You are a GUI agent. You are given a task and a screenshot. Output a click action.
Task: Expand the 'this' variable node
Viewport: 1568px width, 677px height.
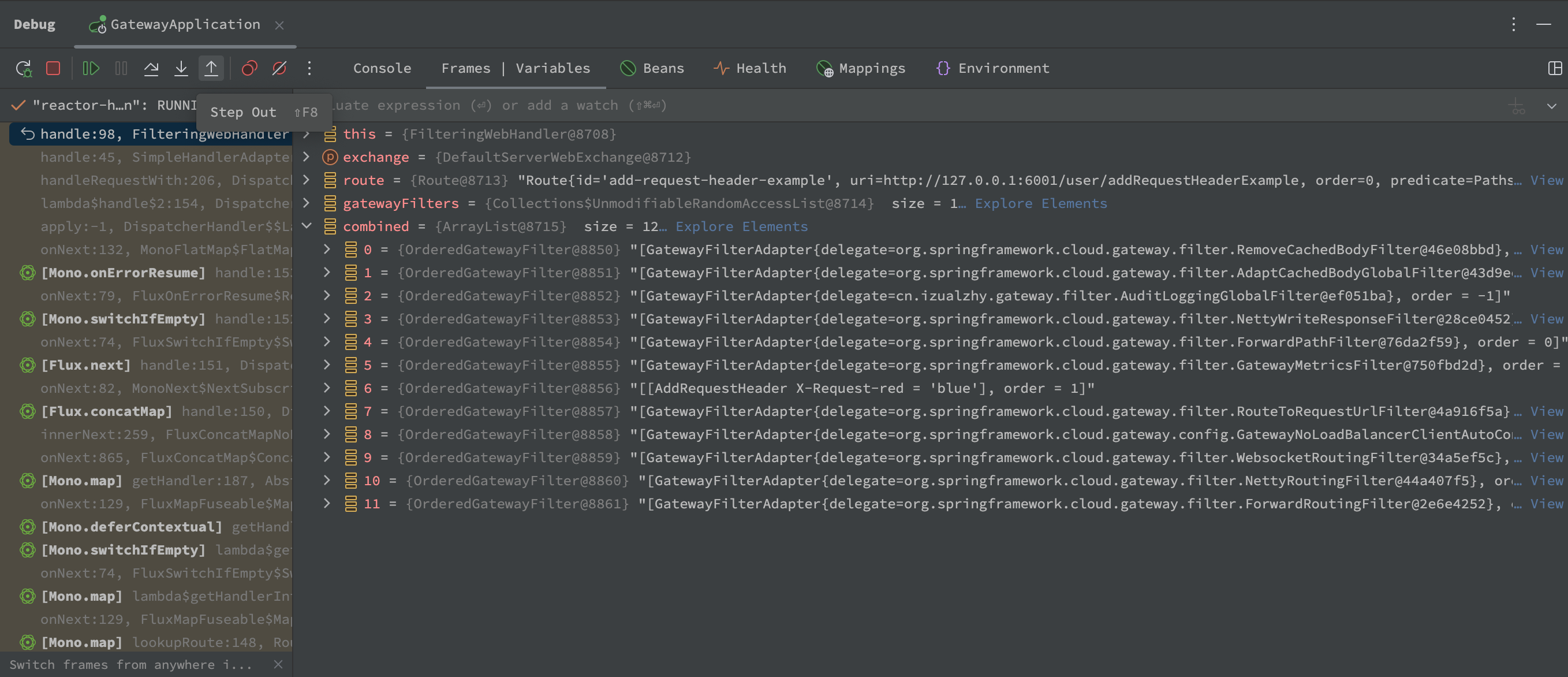[x=306, y=134]
